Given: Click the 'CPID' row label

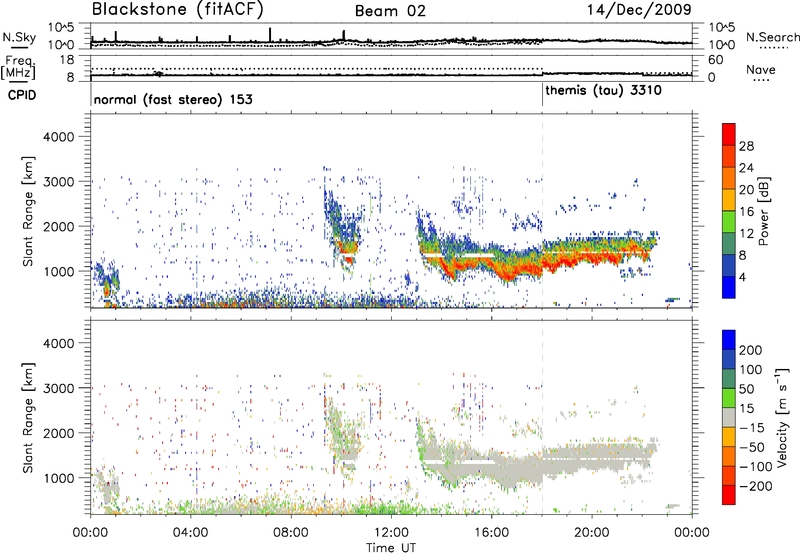Looking at the screenshot, I should click(x=21, y=95).
